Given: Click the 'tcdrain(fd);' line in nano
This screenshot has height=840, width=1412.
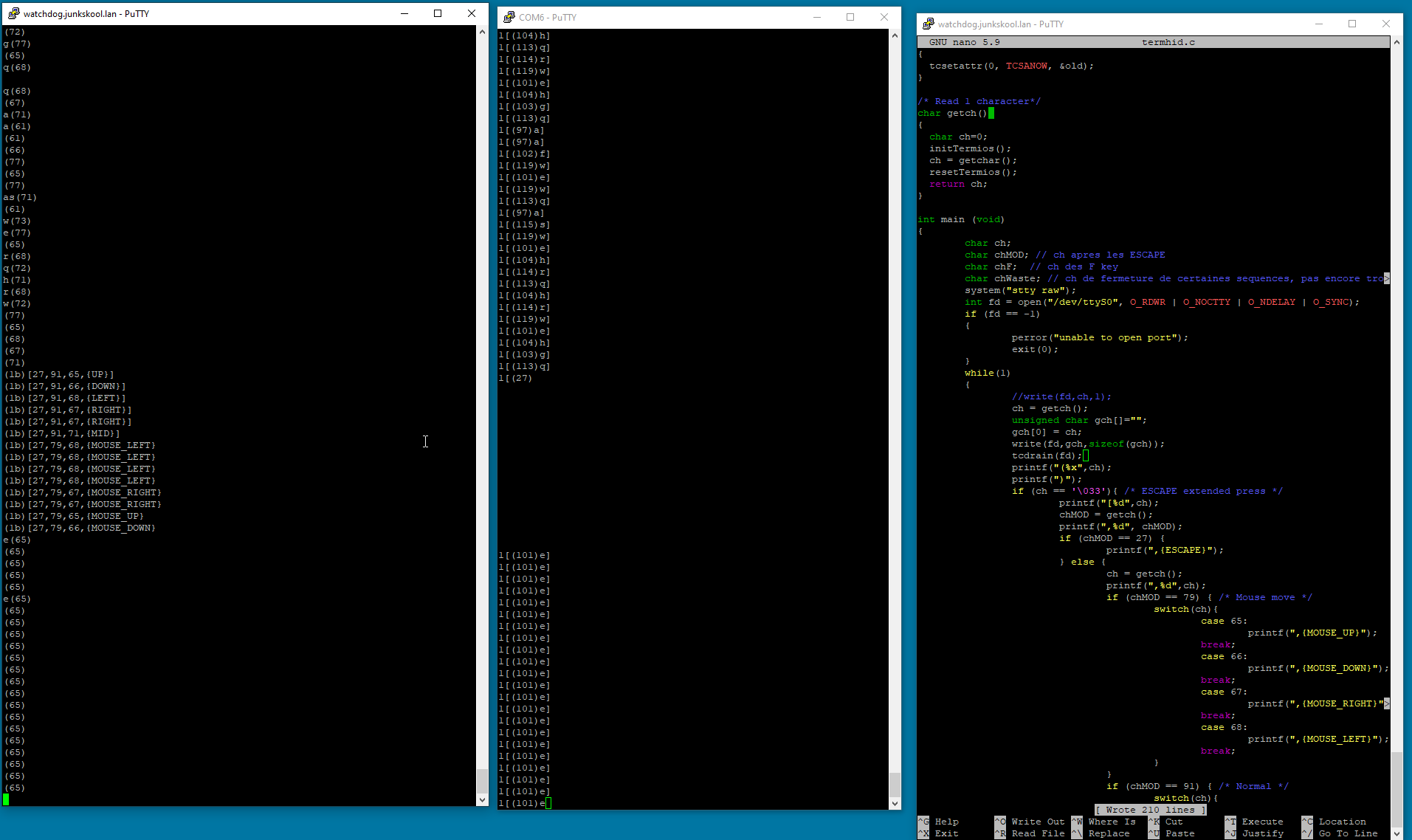Looking at the screenshot, I should click(x=1047, y=455).
